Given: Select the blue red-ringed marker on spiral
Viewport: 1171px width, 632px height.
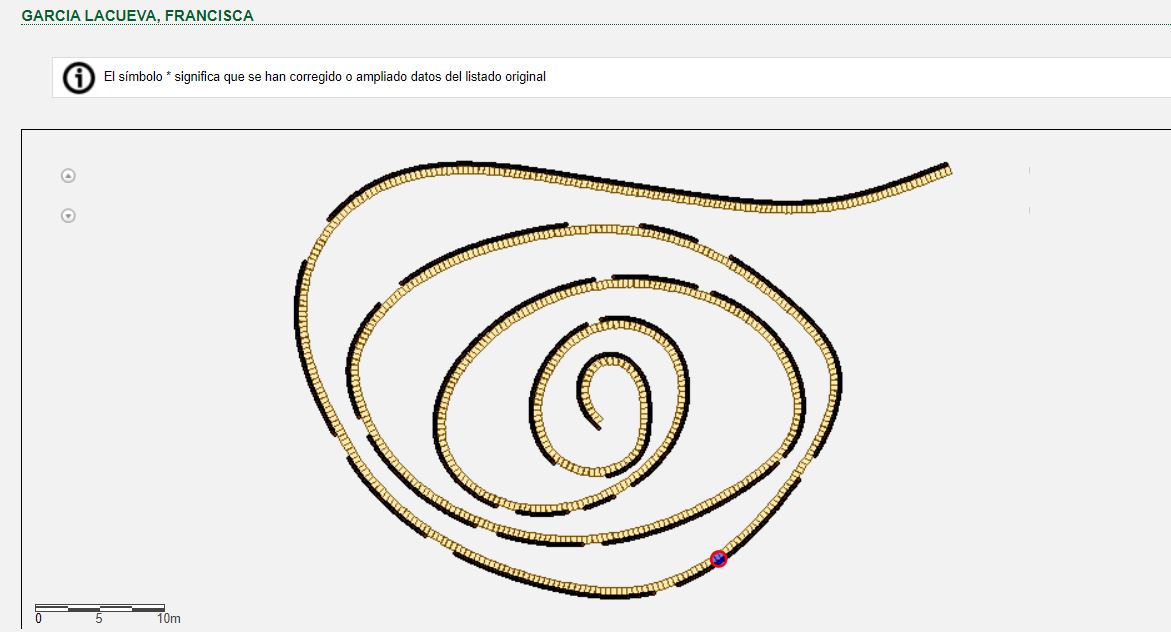Looking at the screenshot, I should tap(718, 559).
